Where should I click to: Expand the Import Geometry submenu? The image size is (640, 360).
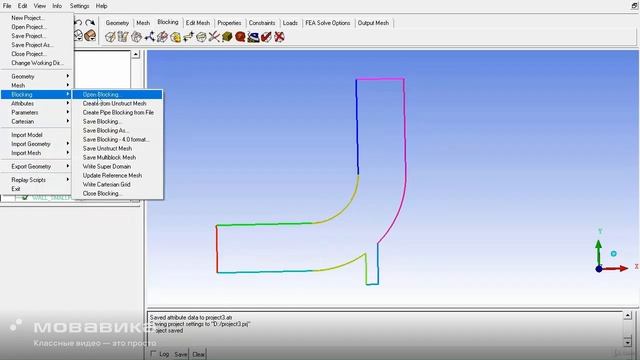(37, 144)
